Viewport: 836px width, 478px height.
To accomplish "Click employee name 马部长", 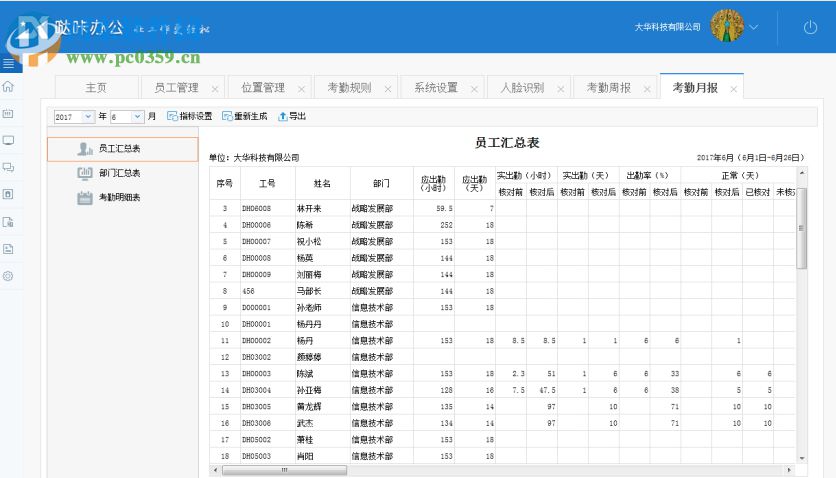I will 309,291.
